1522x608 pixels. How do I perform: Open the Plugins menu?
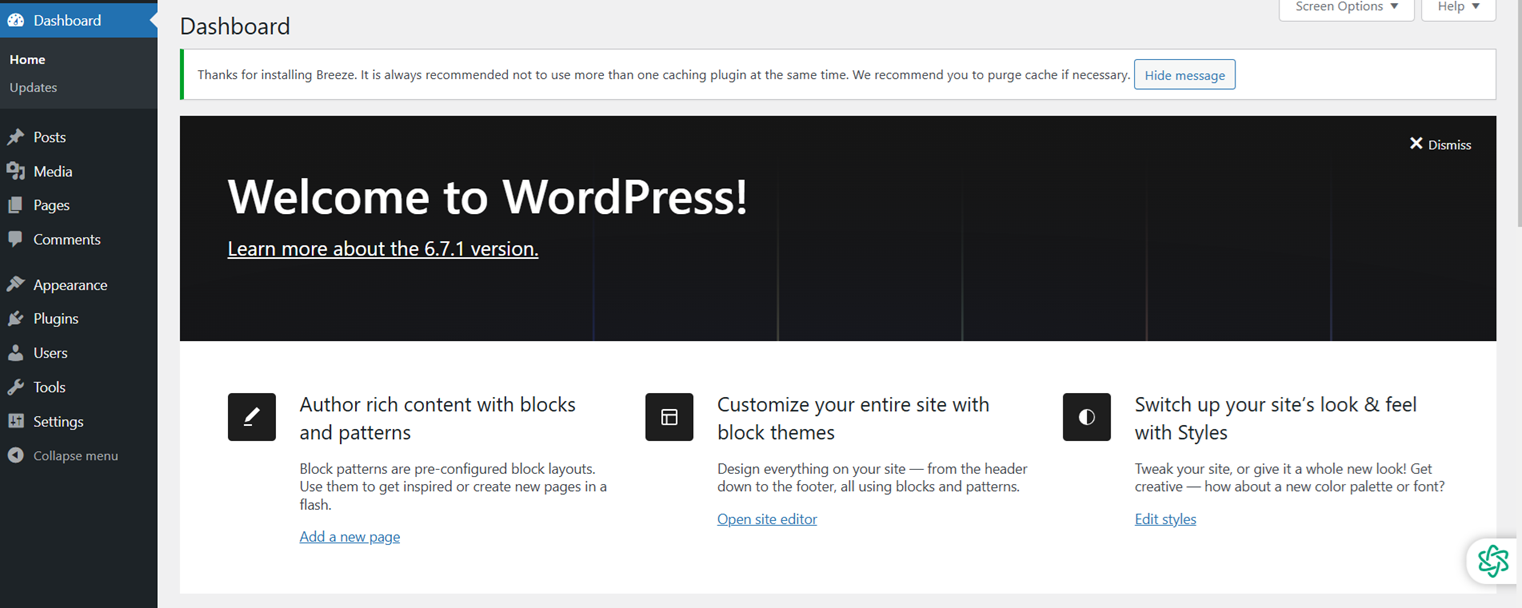coord(56,319)
